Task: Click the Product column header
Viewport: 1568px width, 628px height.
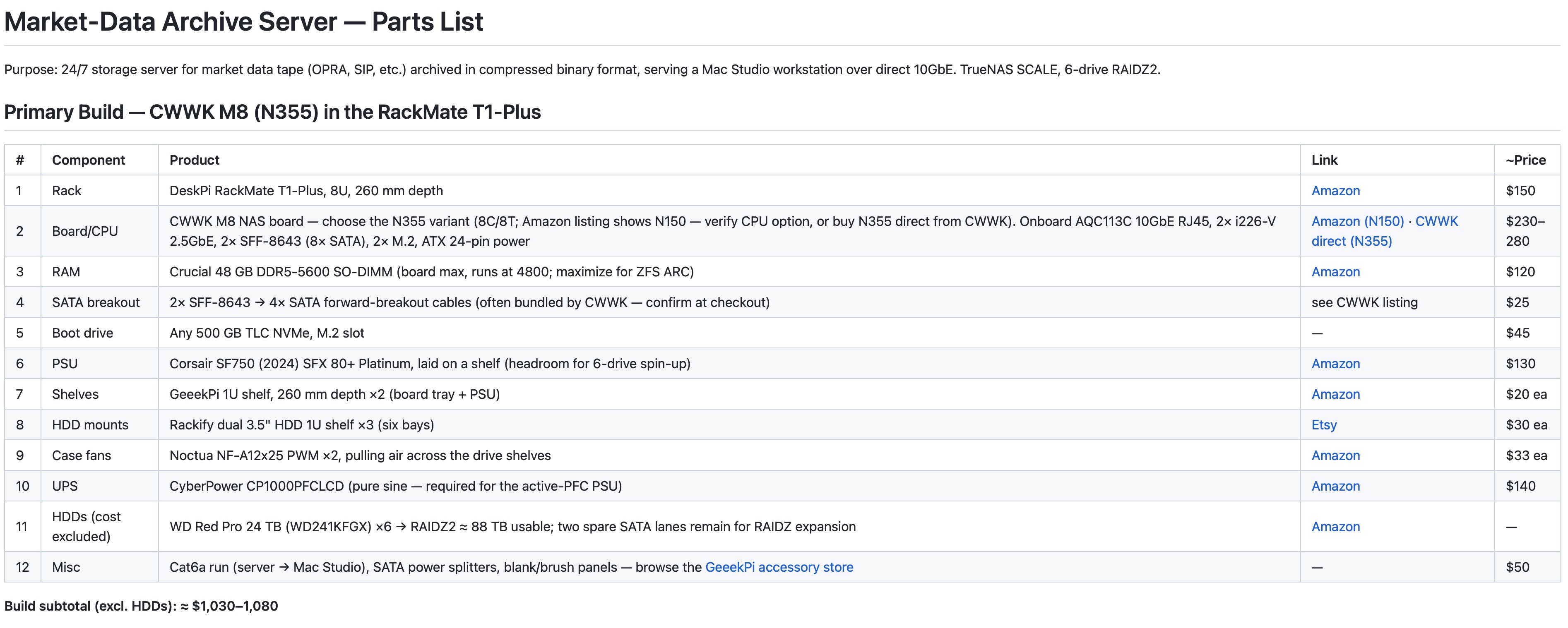Action: point(194,160)
